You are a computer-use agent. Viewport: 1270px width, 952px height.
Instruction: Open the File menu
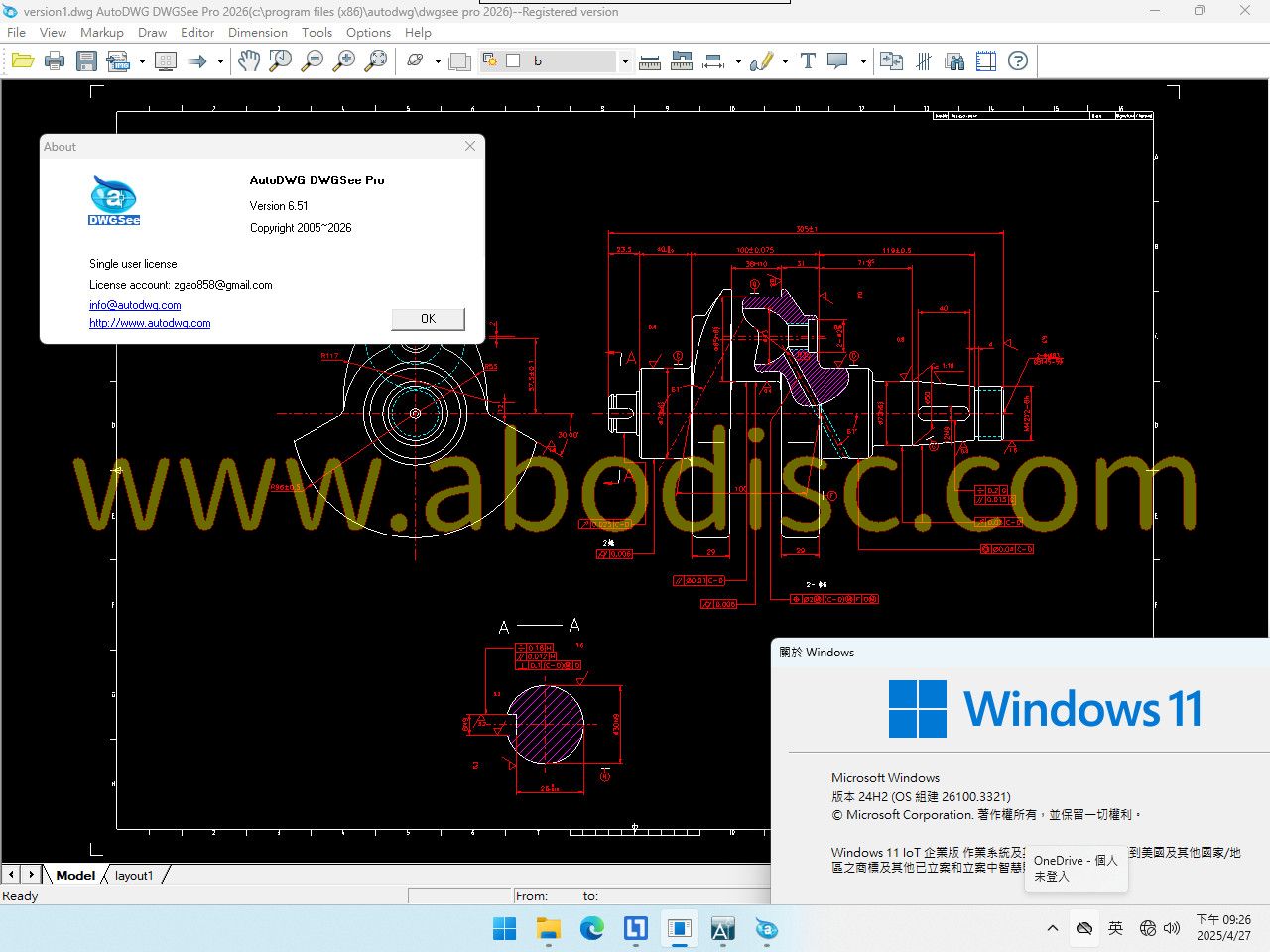(x=16, y=32)
